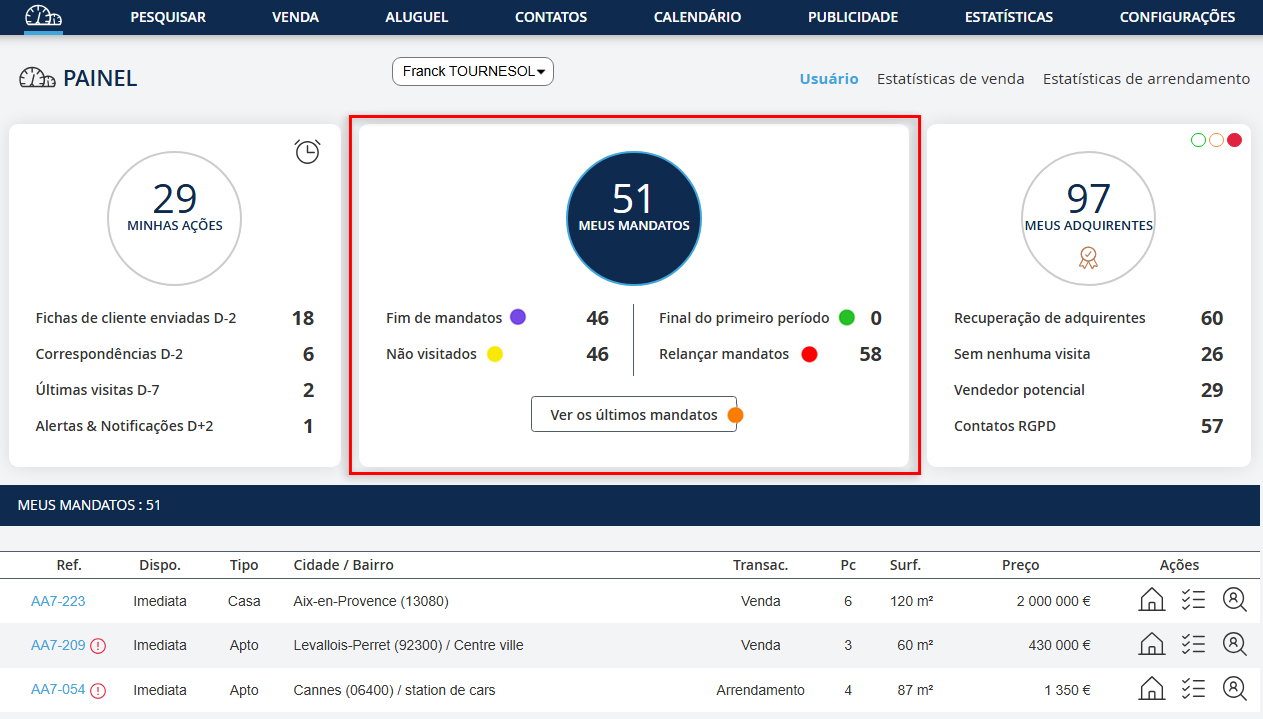Select the green status circle in top-right card
This screenshot has height=719, width=1263.
(x=1198, y=140)
